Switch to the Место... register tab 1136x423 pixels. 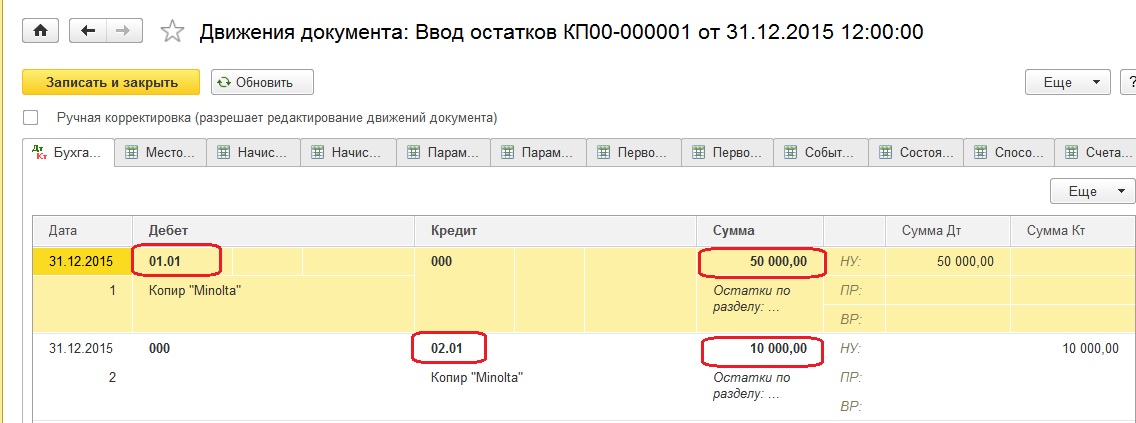click(161, 153)
